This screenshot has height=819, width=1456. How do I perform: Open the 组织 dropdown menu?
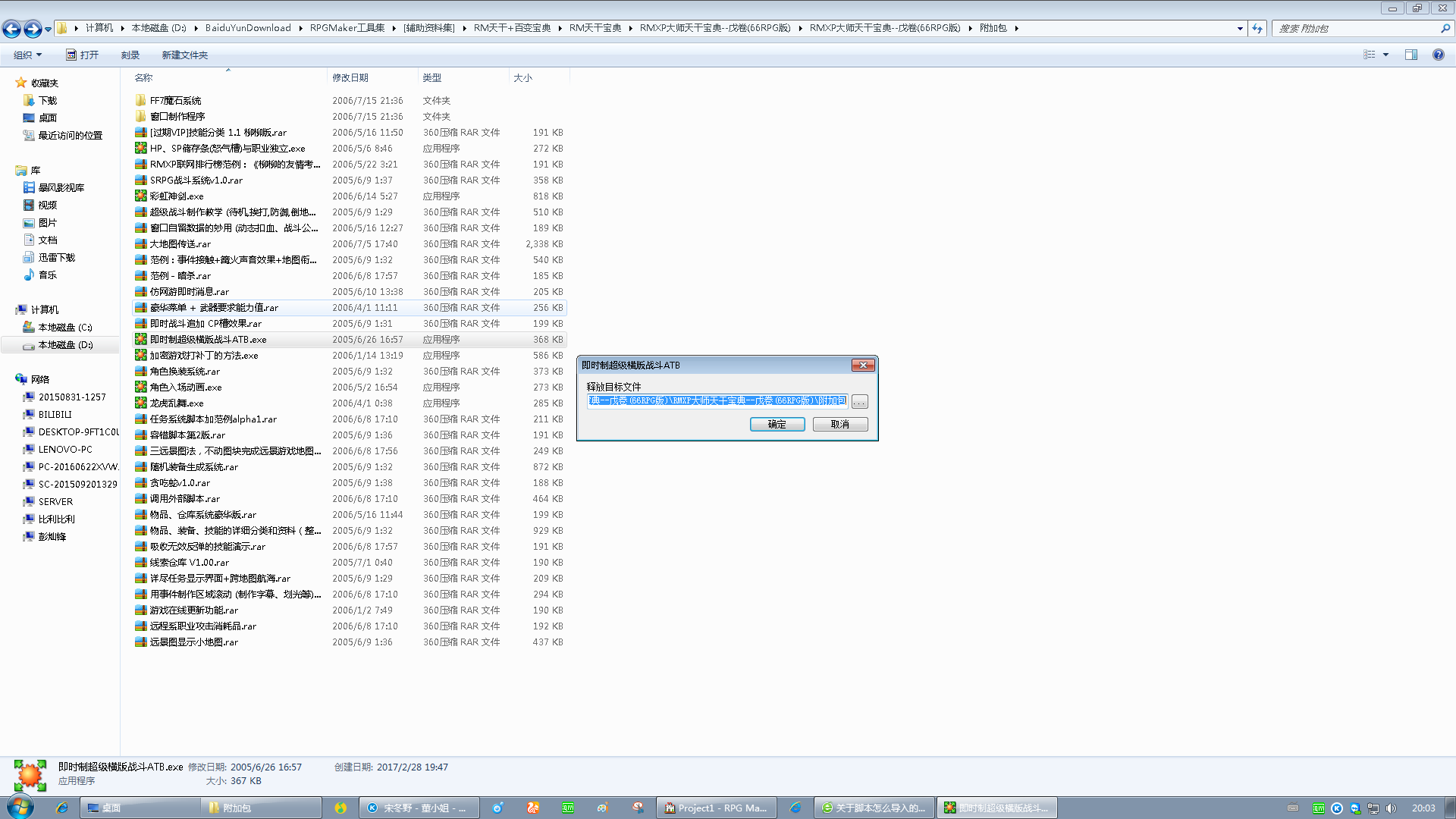pyautogui.click(x=27, y=55)
